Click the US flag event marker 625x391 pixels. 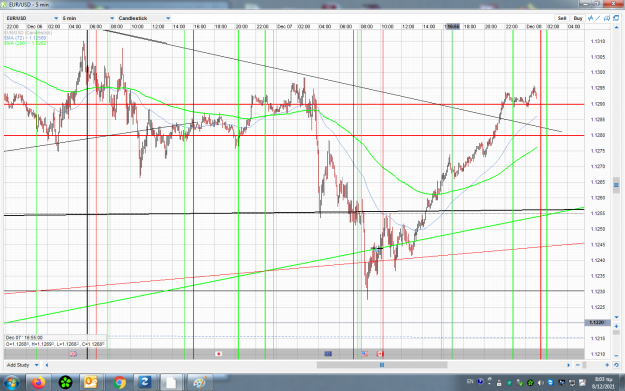(365, 354)
